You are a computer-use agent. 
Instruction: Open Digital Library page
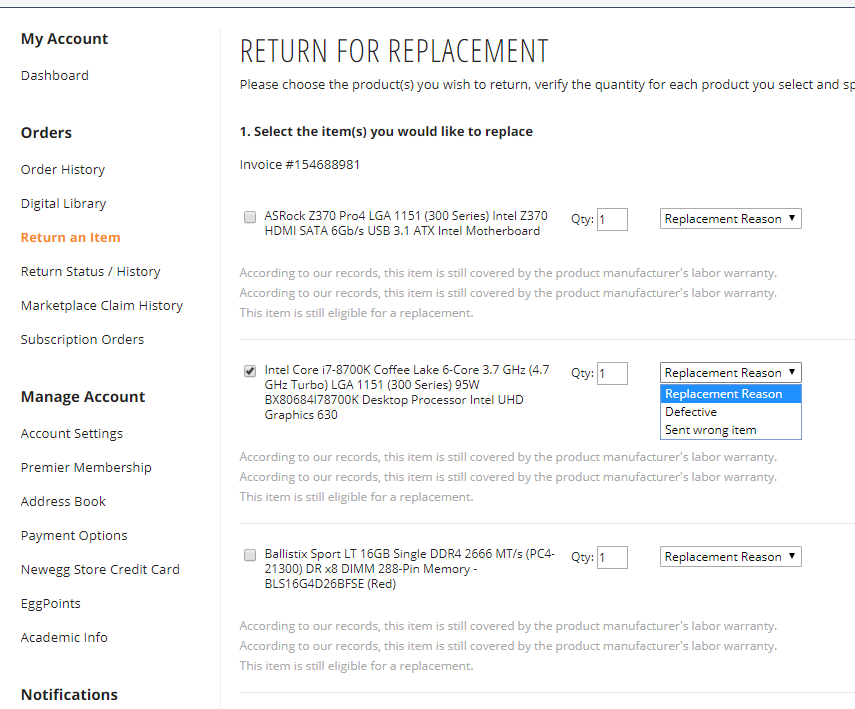pos(64,203)
